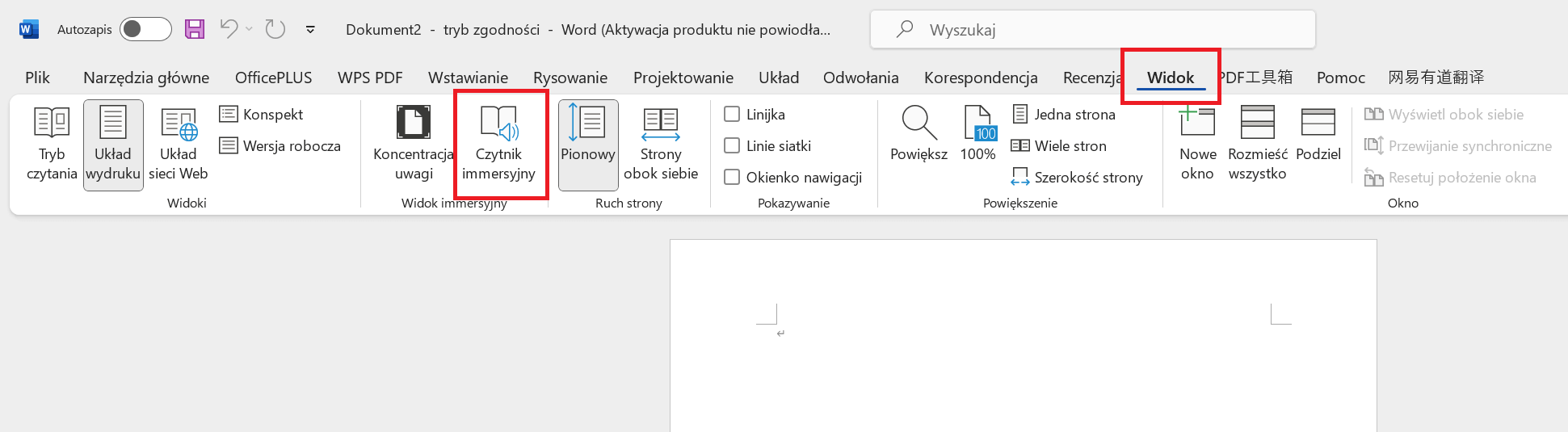Click the Undo arrow icon
Screen dimensions: 1568x432
(x=229, y=30)
